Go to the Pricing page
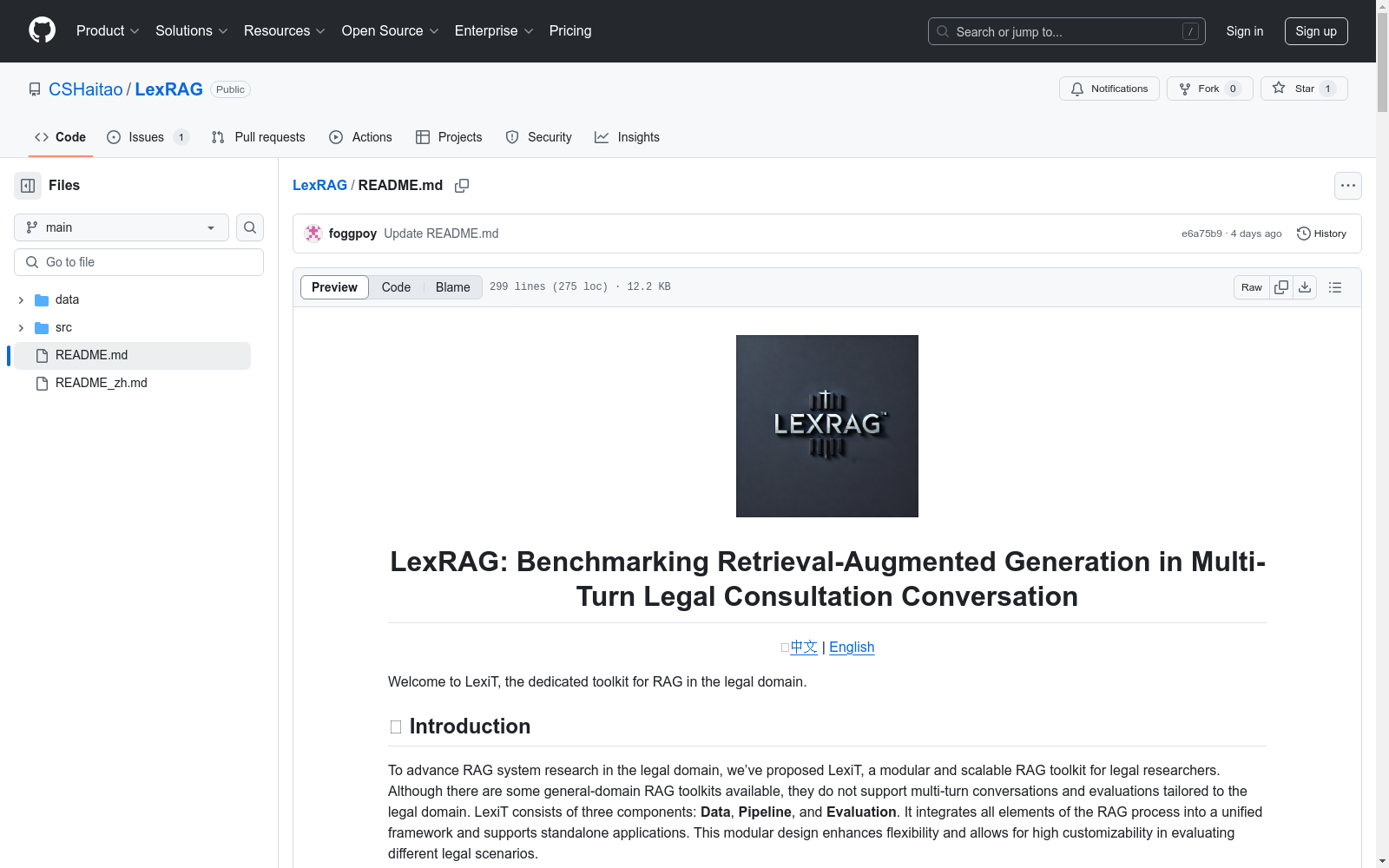 tap(570, 30)
